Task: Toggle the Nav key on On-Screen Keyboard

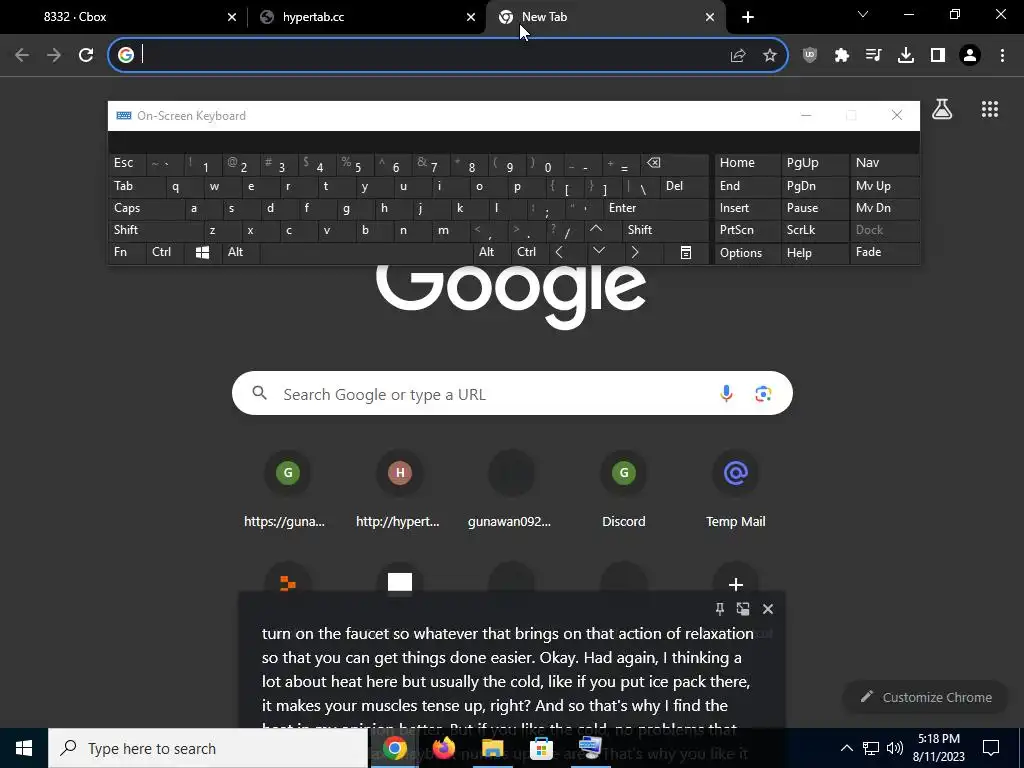Action: click(x=884, y=163)
